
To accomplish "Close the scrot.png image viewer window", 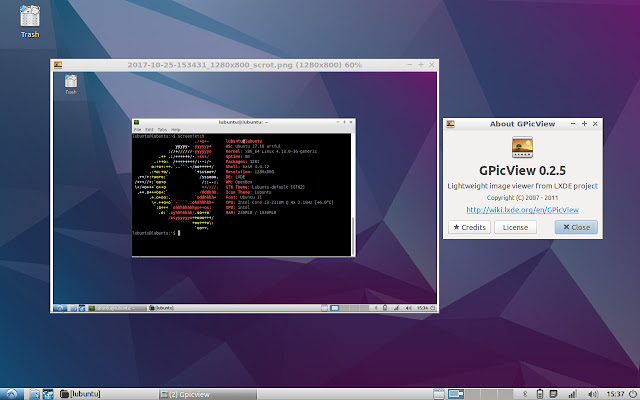I will click(x=431, y=65).
